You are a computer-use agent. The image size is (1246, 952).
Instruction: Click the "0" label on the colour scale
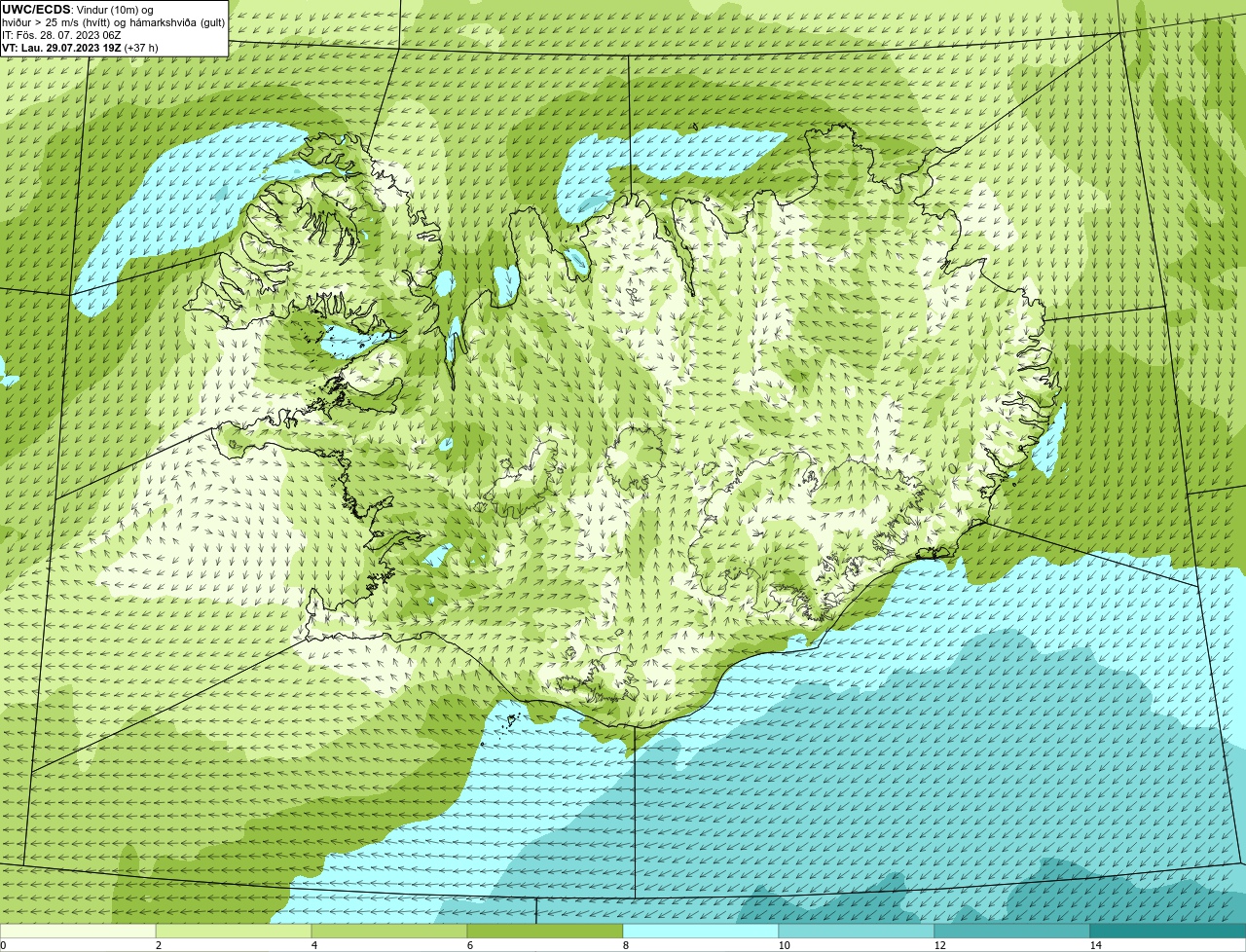click(3, 945)
